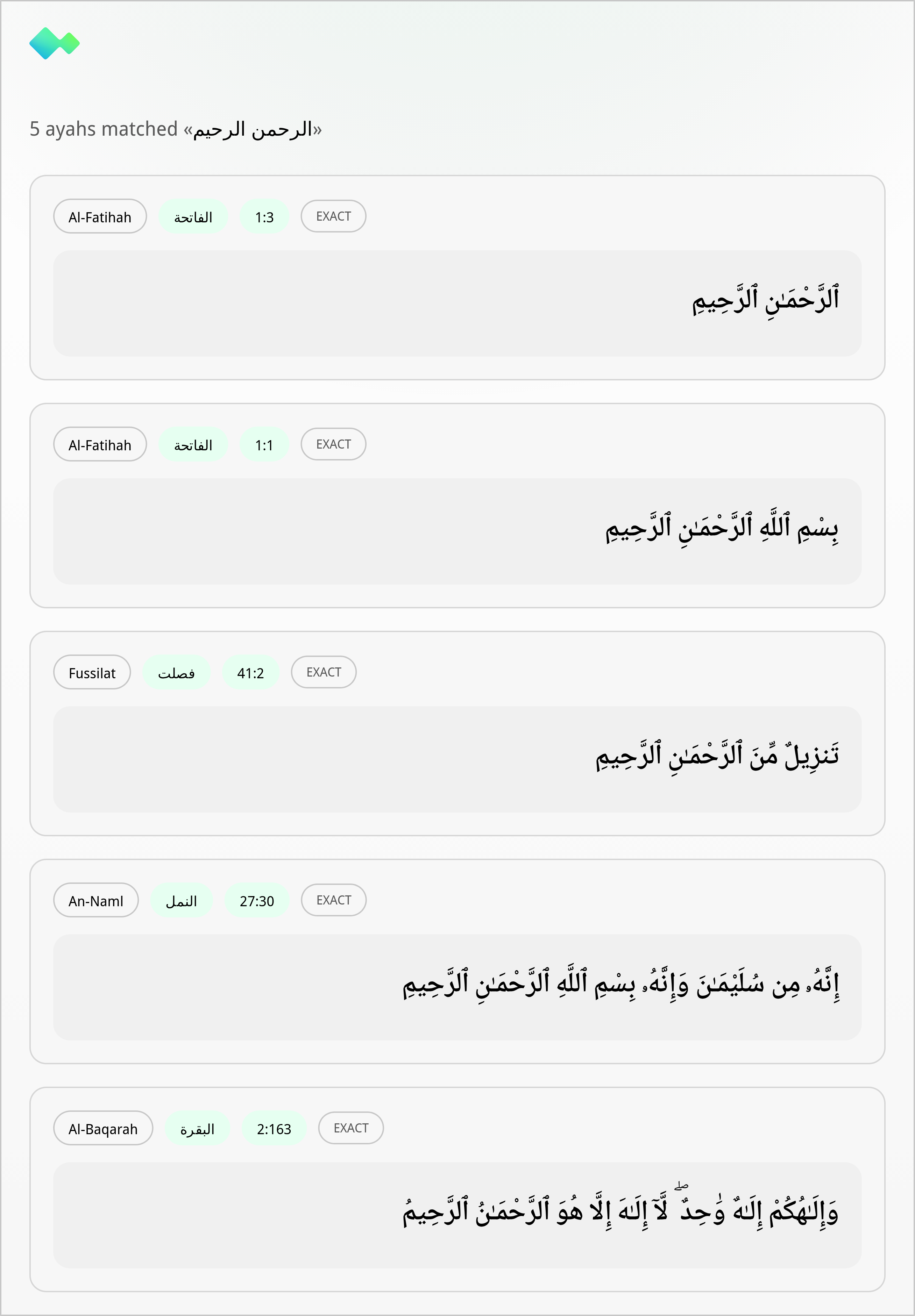The height and width of the screenshot is (1316, 915).
Task: Click the Al-Fatihah badge on first result
Action: (100, 216)
